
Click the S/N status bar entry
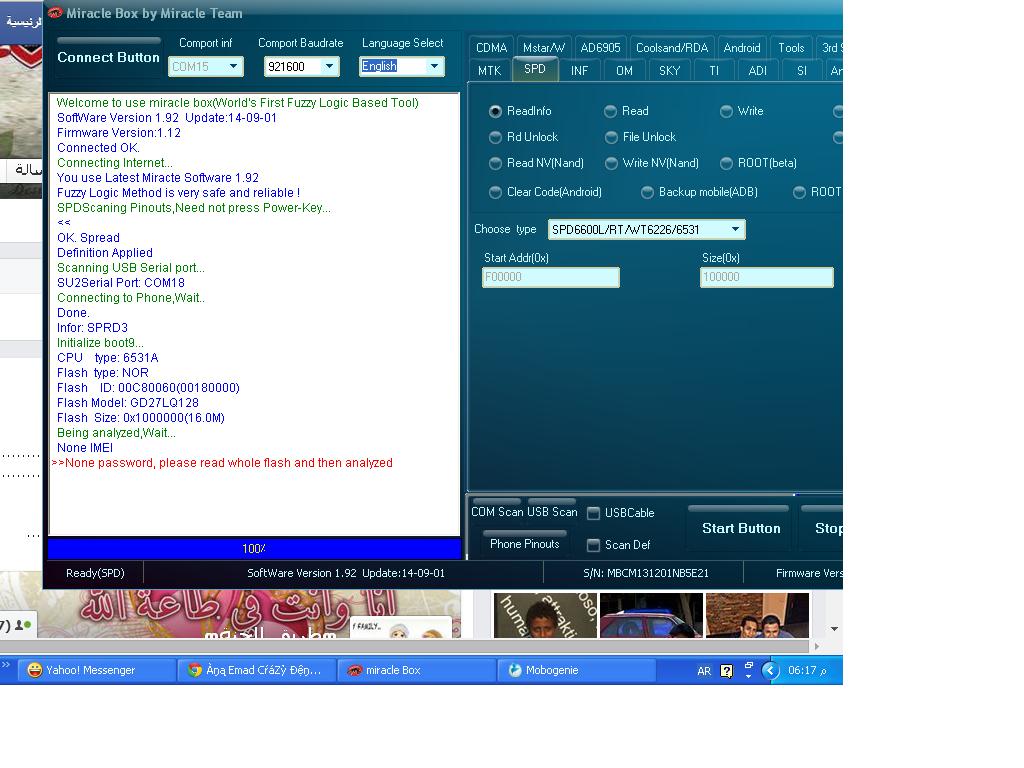(x=645, y=573)
